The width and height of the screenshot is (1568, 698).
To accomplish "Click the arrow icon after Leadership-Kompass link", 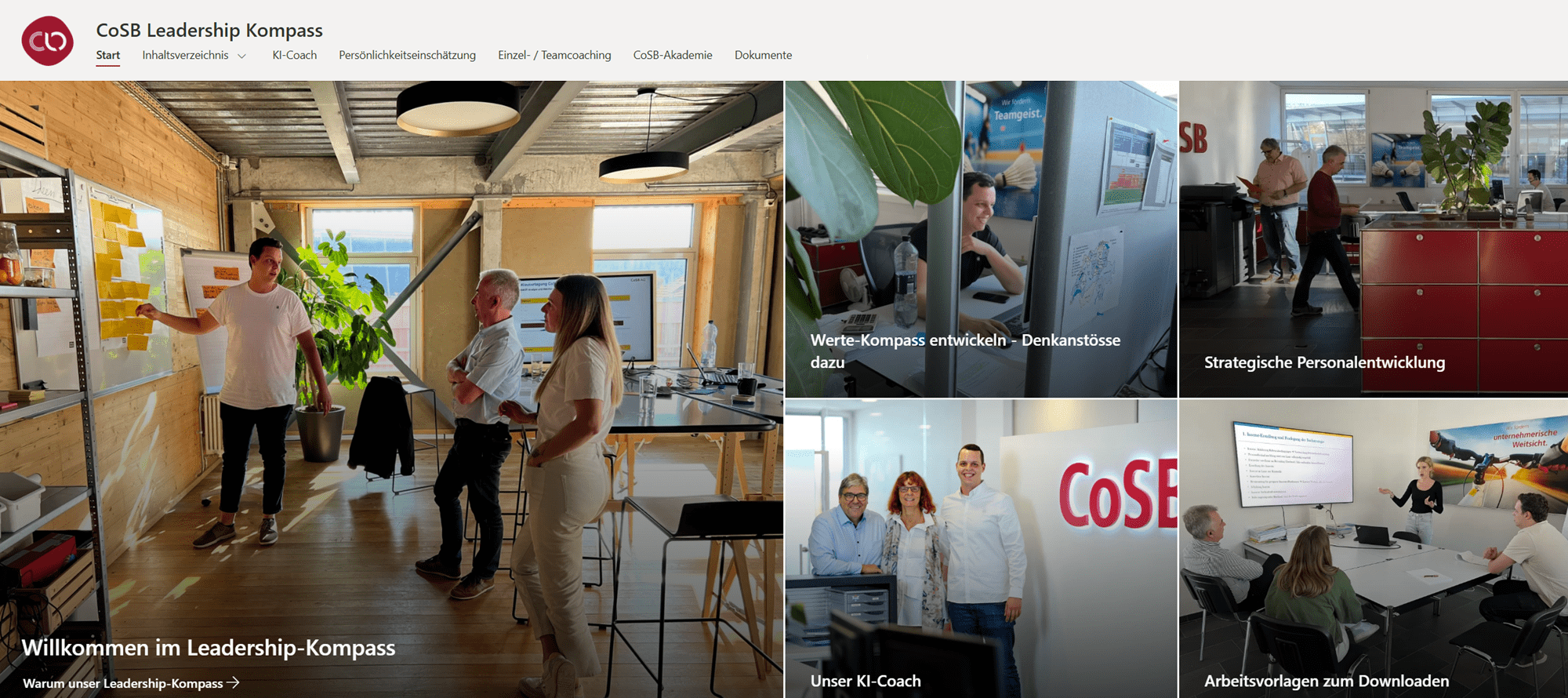I will (x=233, y=683).
